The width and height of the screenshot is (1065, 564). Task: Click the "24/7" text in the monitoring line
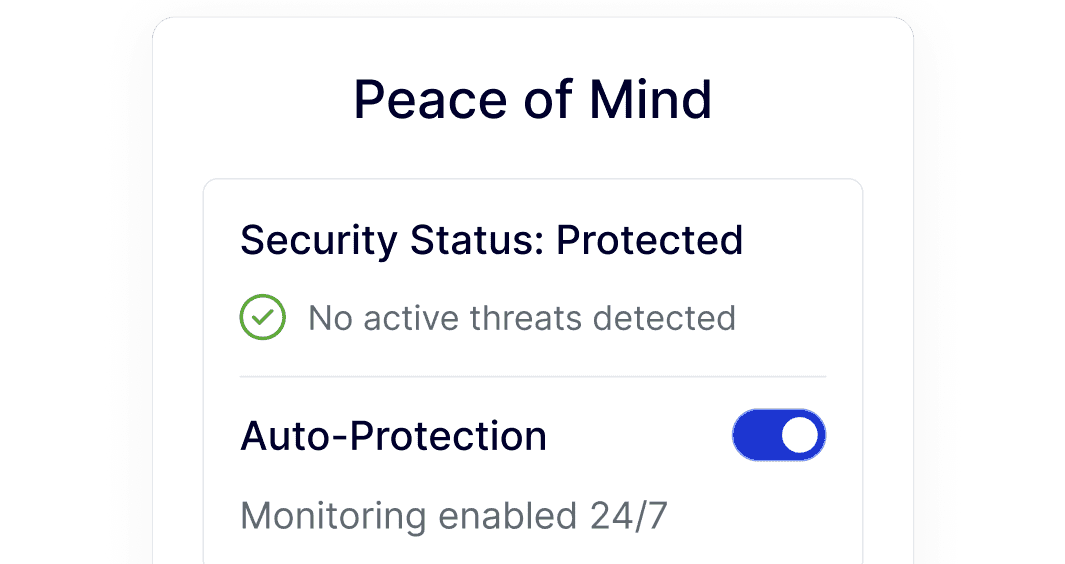pos(627,516)
